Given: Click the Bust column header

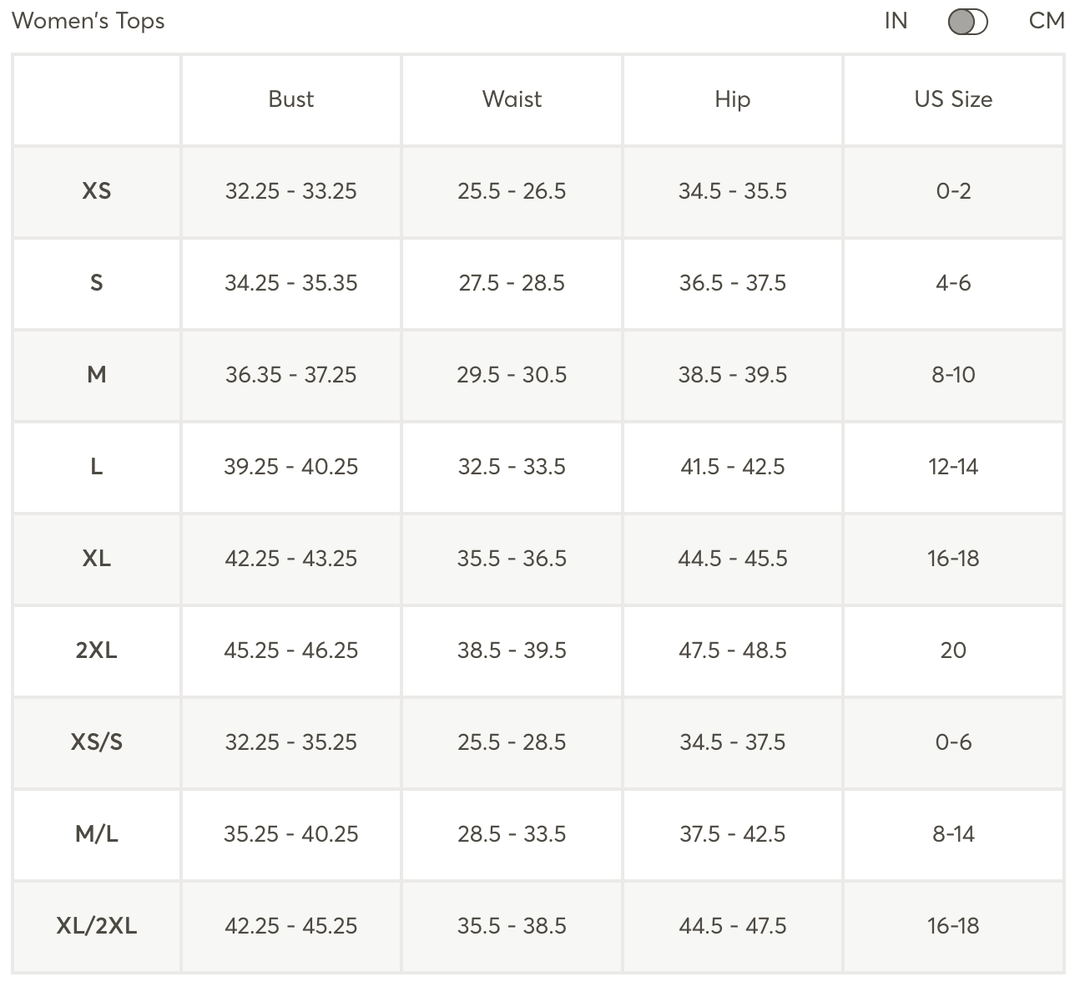Looking at the screenshot, I should [291, 99].
